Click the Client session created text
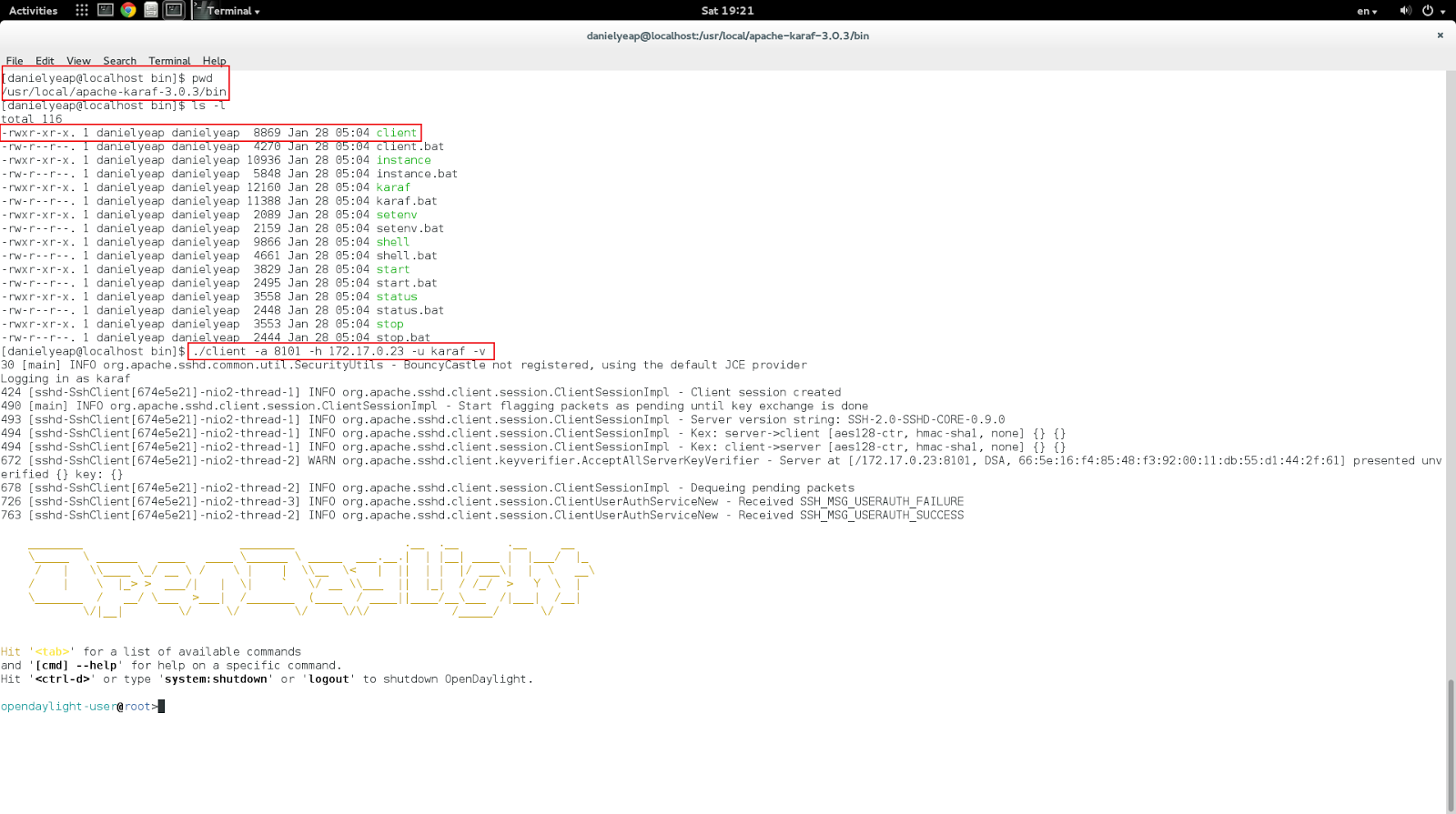 766,392
